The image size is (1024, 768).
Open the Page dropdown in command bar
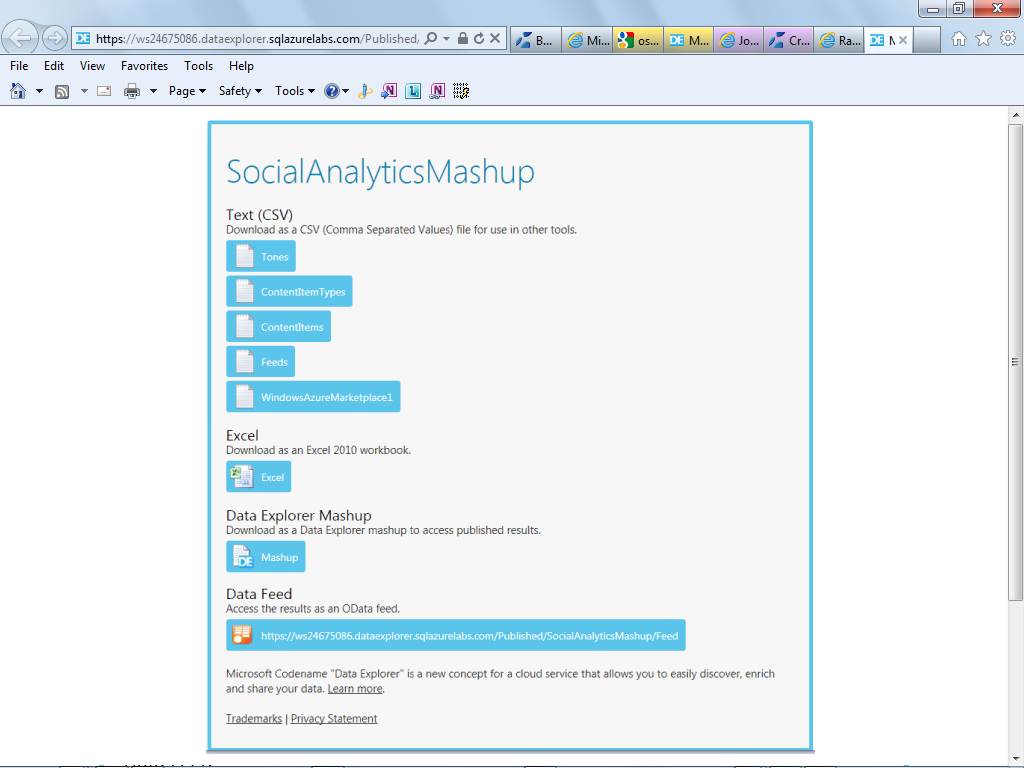[x=187, y=91]
